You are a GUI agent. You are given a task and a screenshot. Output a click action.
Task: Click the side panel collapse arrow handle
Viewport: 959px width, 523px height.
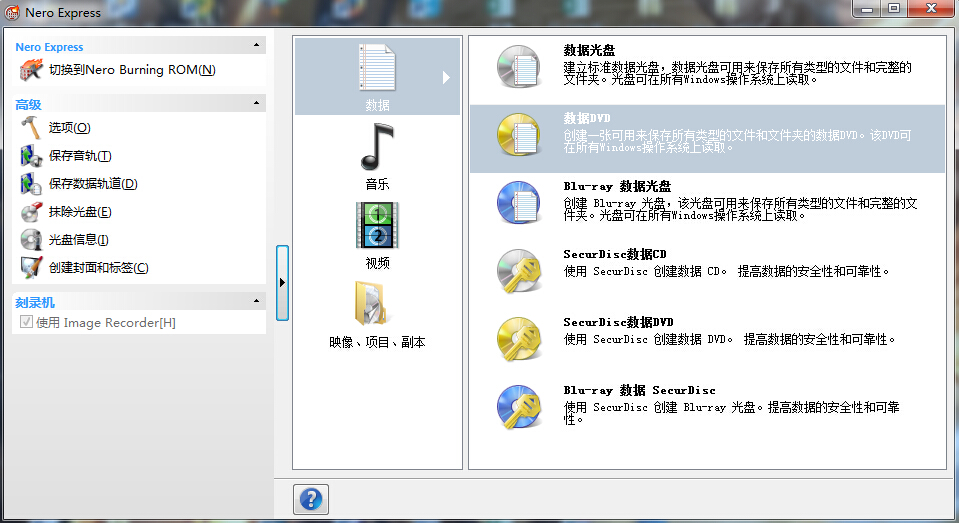pos(282,283)
